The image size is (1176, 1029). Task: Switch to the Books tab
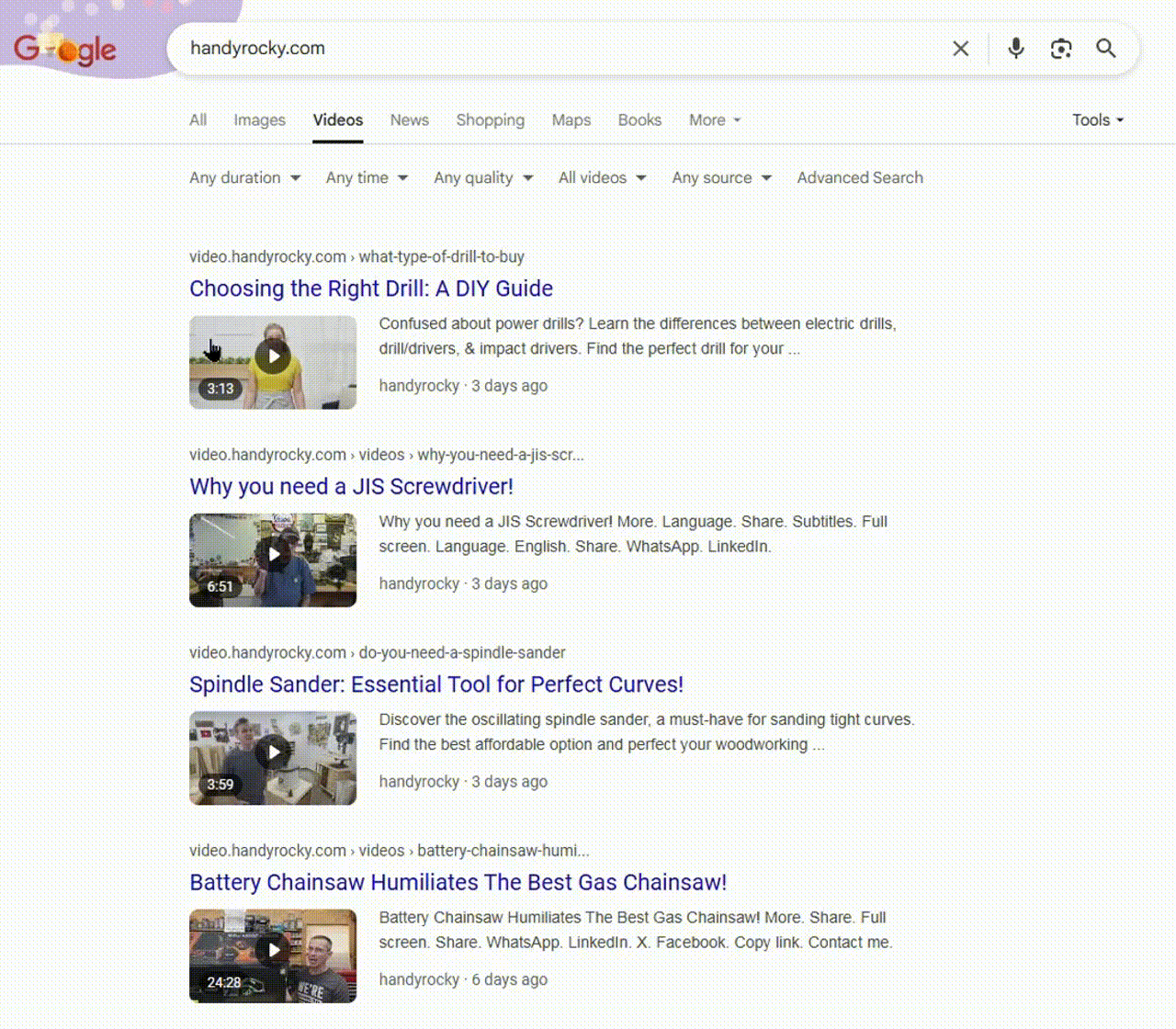639,120
